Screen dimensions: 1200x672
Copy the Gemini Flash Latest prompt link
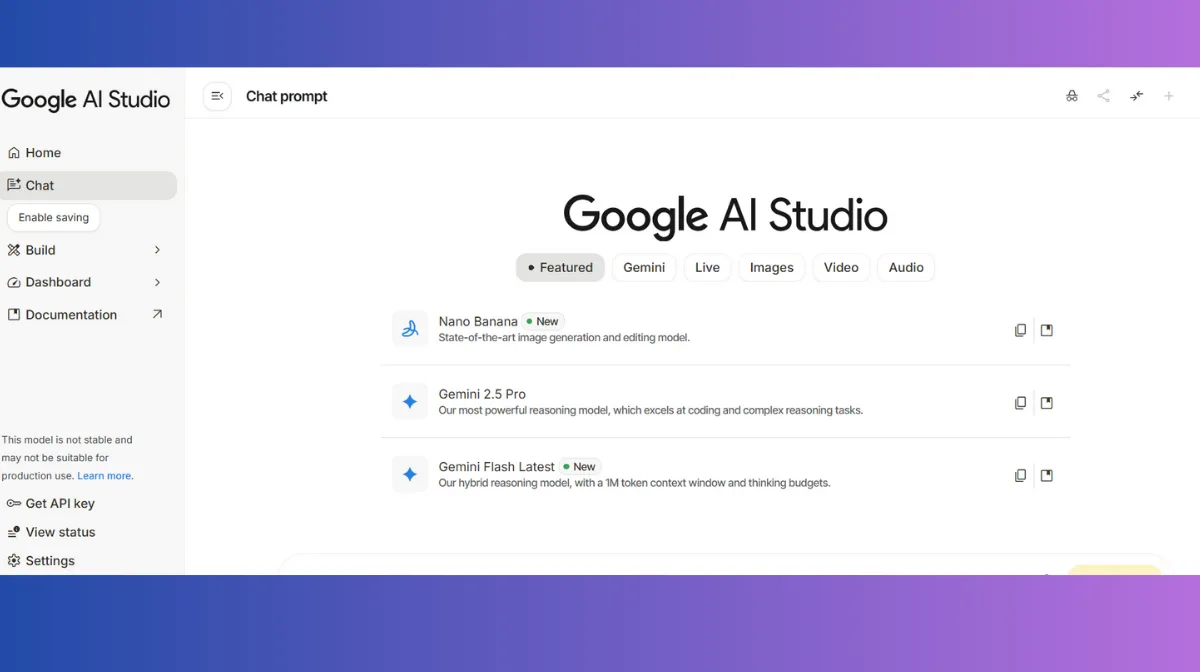coord(1020,475)
